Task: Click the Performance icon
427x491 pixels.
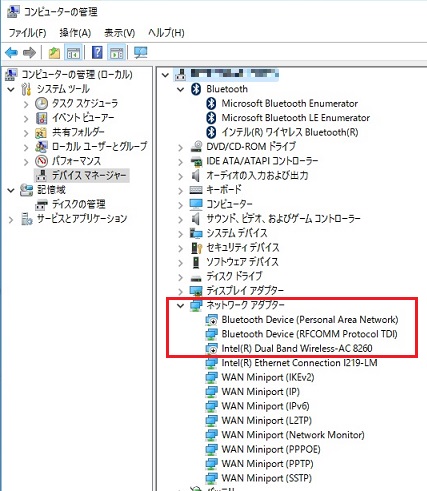Action: (x=41, y=161)
